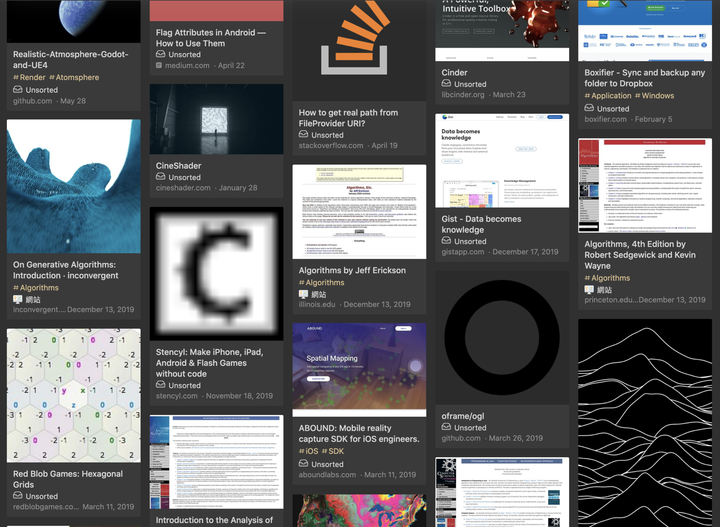Open the 'Cinder' bookmark title
Screen dimensions: 720x527
click(454, 73)
